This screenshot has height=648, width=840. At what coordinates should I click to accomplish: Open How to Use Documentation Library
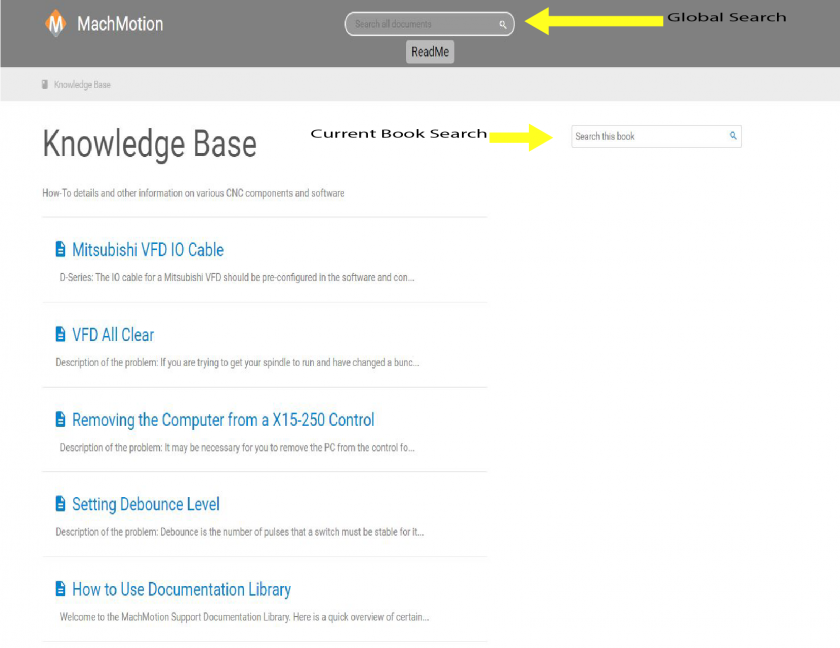181,590
